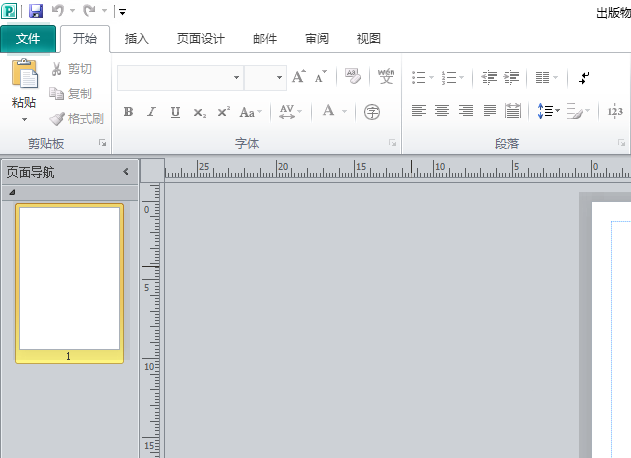Image resolution: width=631 pixels, height=458 pixels.
Task: Open the font color dropdown arrow
Action: 344,112
